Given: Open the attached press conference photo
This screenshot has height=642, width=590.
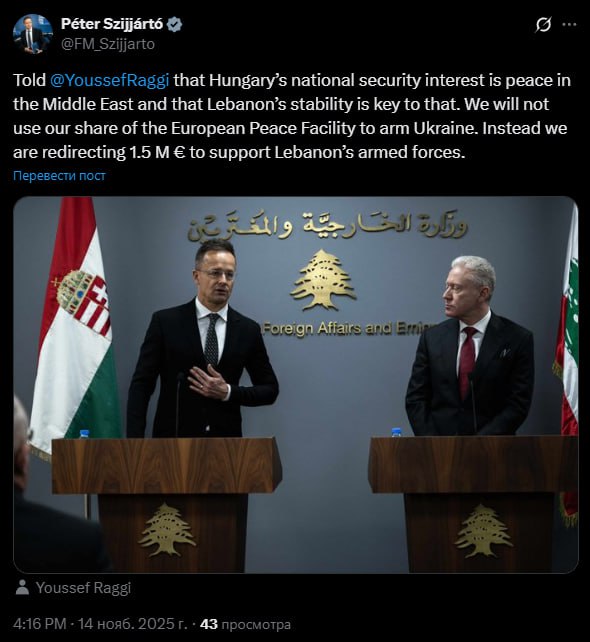Looking at the screenshot, I should pos(296,384).
